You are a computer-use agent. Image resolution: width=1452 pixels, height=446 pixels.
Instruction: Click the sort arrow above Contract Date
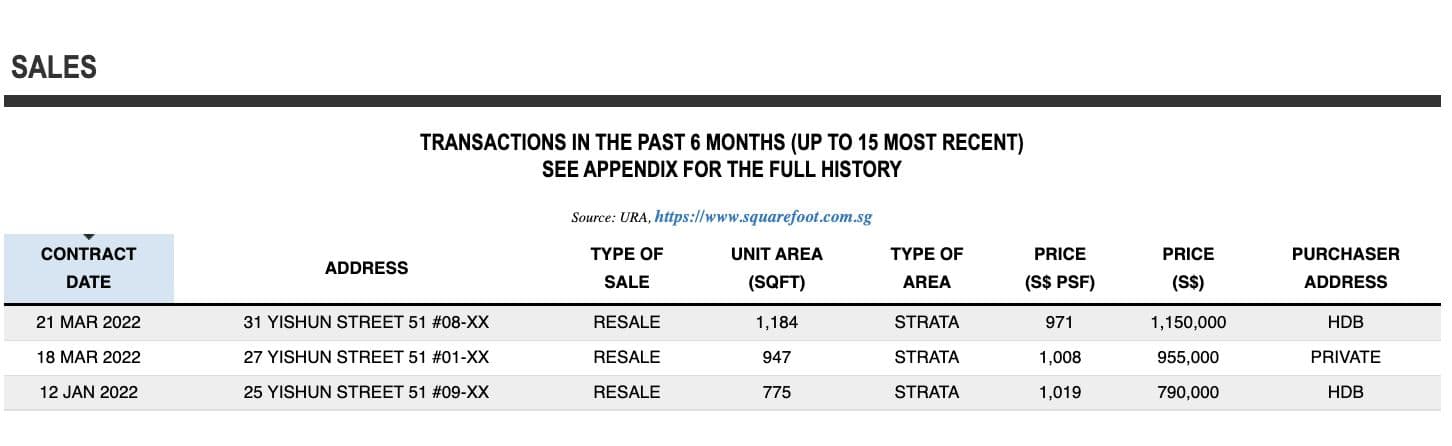89,238
